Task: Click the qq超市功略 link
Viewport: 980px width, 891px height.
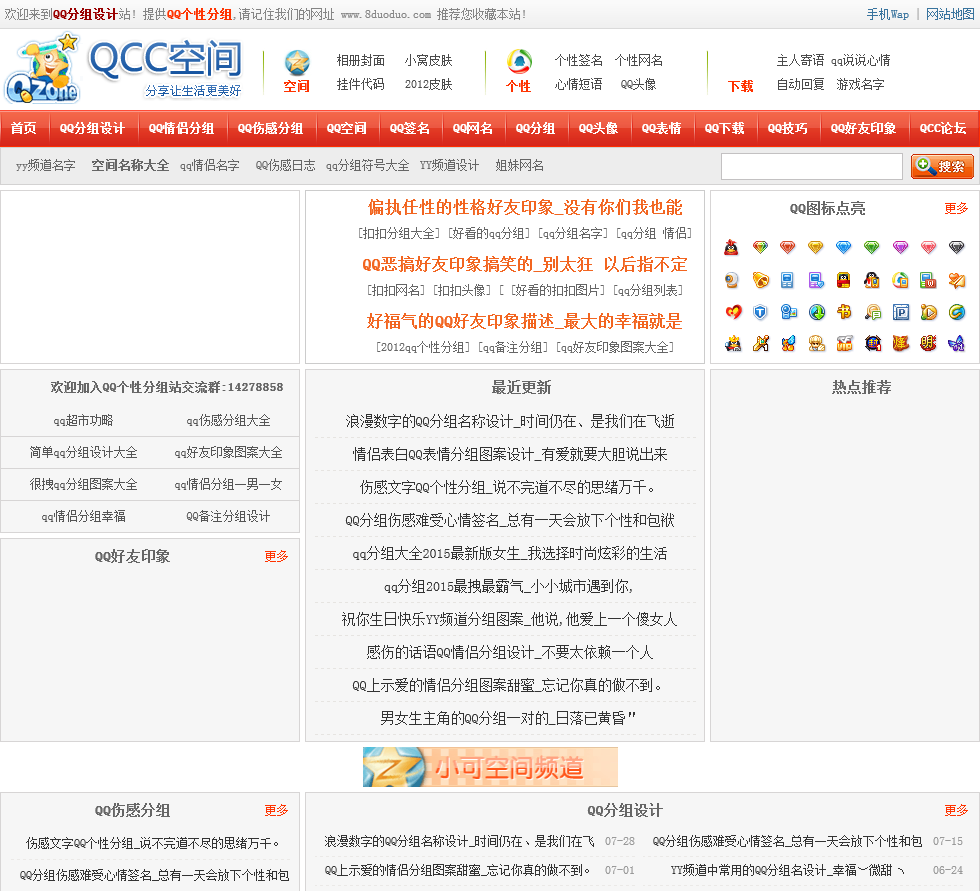Action: pos(83,421)
